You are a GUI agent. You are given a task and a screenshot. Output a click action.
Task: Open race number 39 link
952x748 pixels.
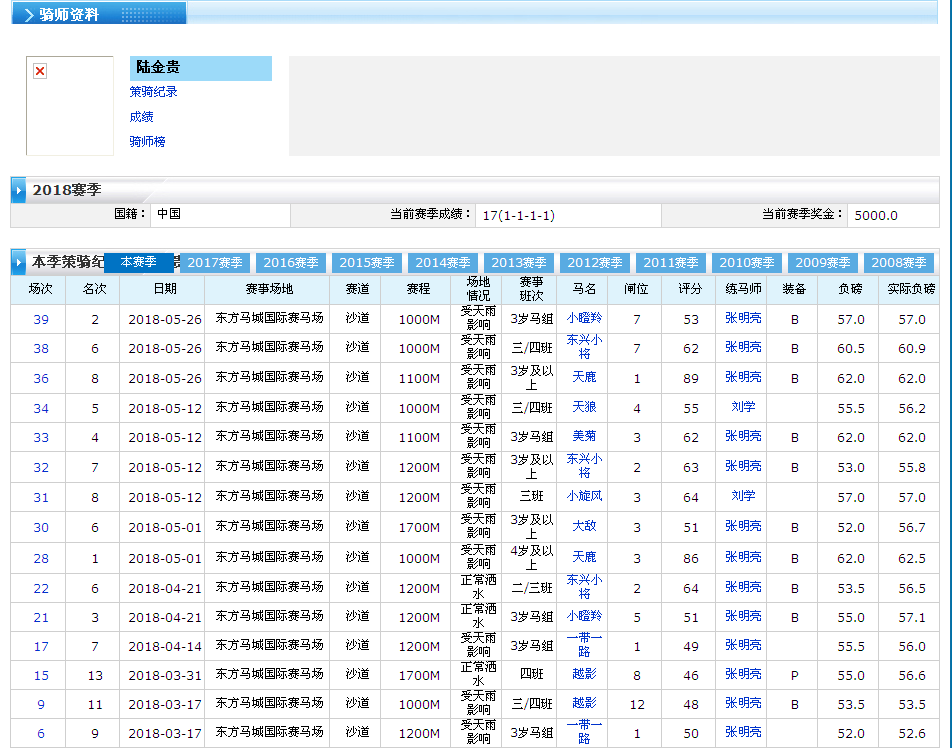click(41, 320)
